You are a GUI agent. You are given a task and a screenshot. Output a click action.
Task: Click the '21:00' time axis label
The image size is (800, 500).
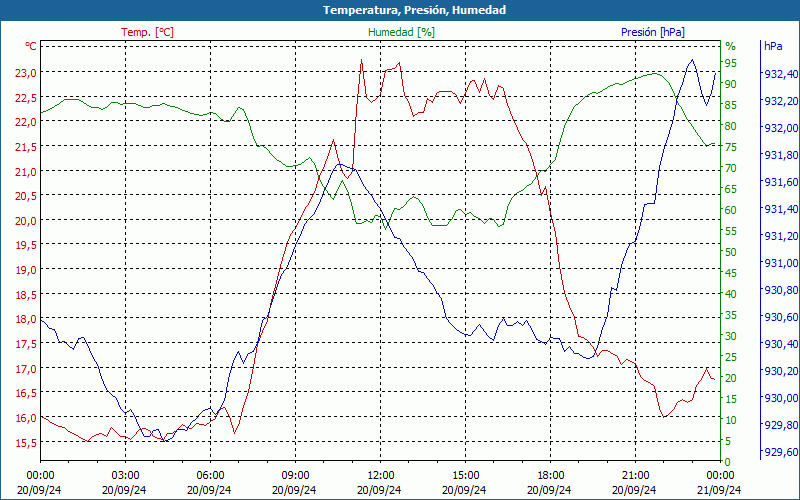[635, 476]
